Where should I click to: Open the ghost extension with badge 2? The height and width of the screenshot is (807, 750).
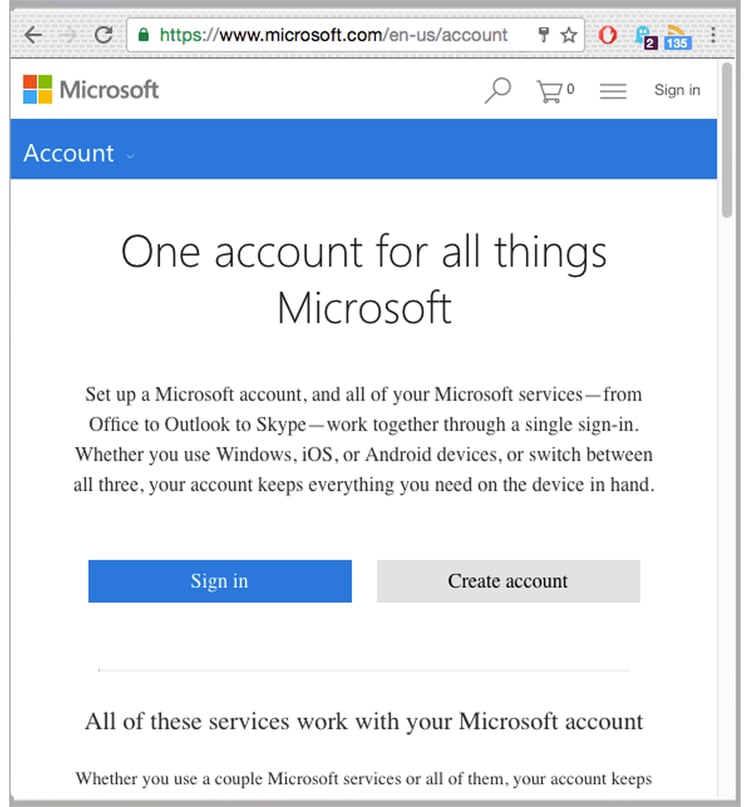coord(646,37)
